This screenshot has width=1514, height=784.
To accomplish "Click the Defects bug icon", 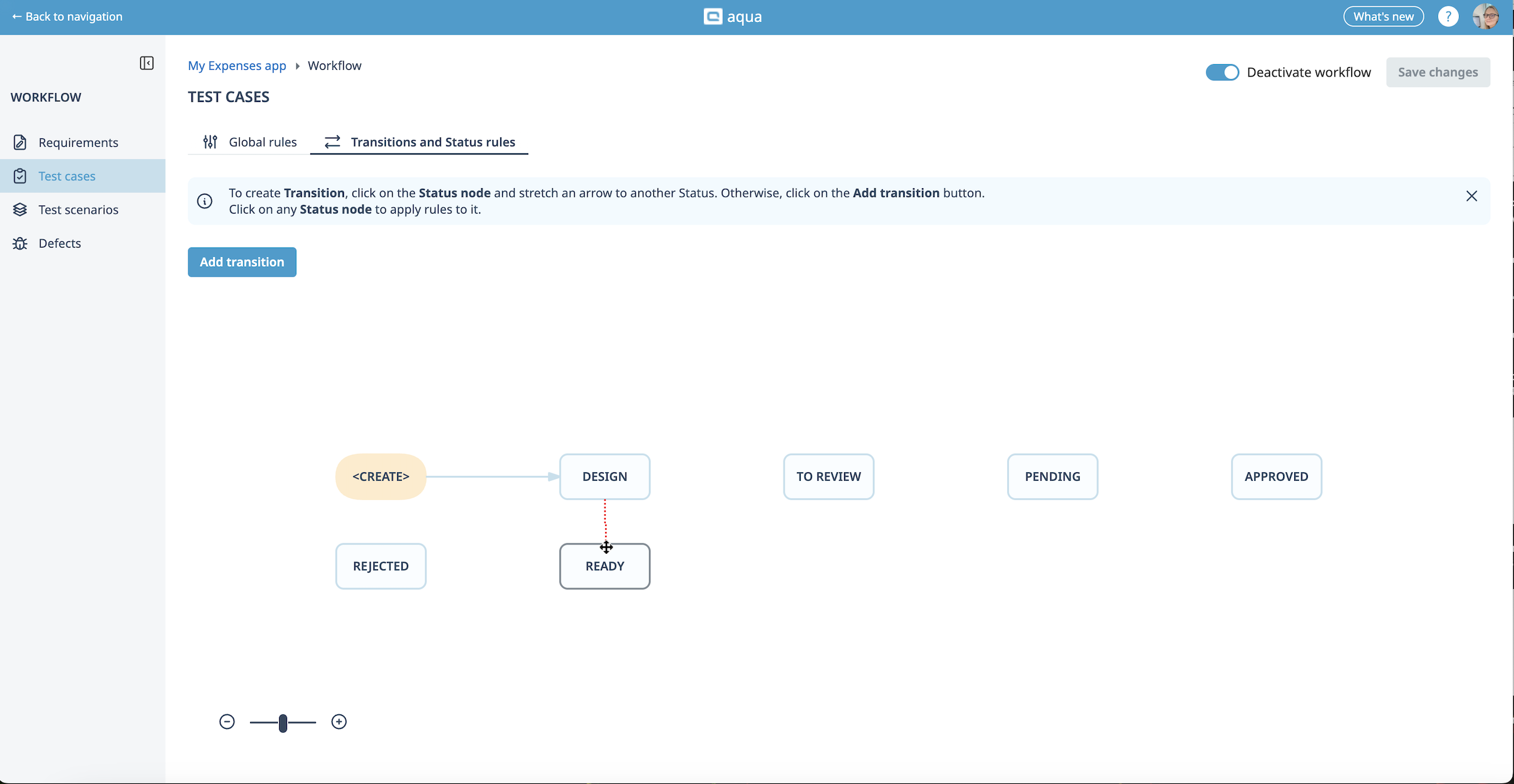I will [x=20, y=243].
